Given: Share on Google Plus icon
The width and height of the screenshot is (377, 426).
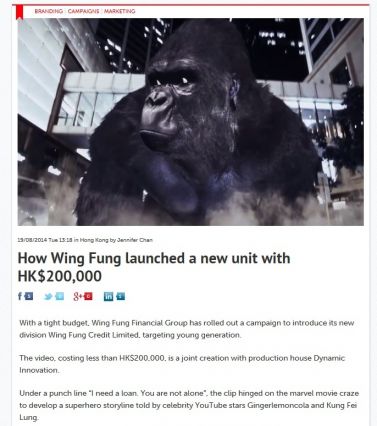Looking at the screenshot, I should coord(78,296).
